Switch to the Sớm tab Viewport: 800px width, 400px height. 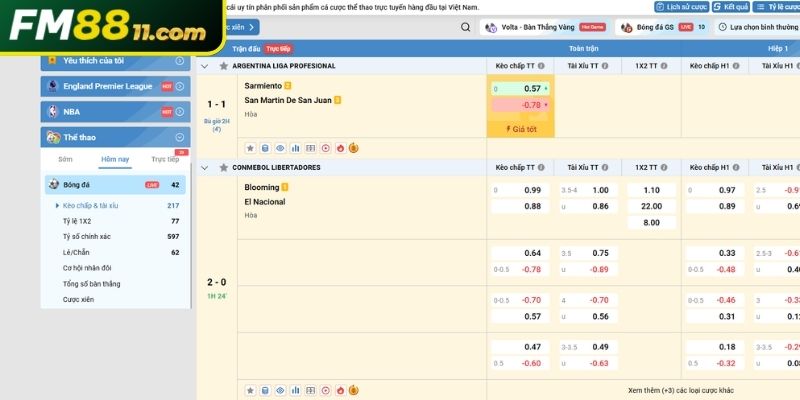(65, 160)
